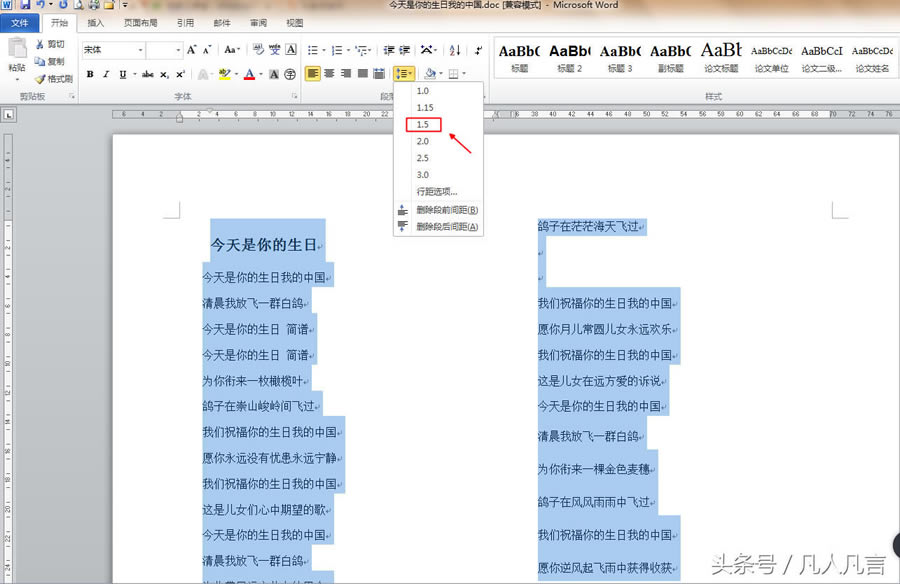This screenshot has height=584, width=900.
Task: Toggle italic formatting
Action: (x=106, y=74)
